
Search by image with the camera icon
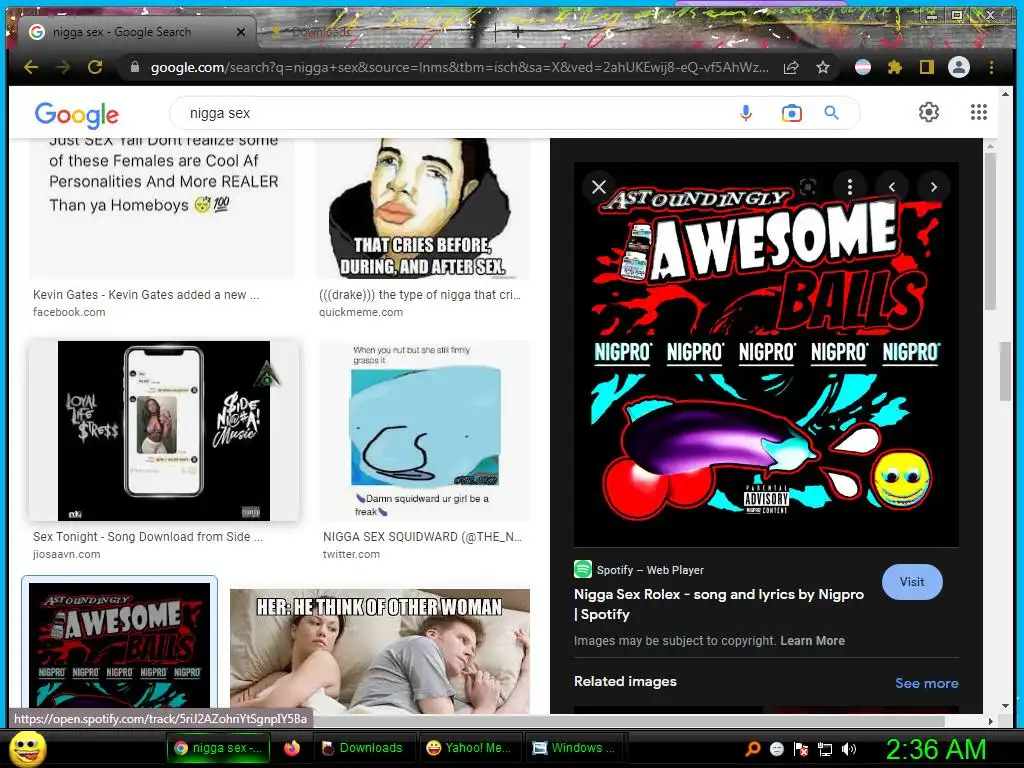792,113
